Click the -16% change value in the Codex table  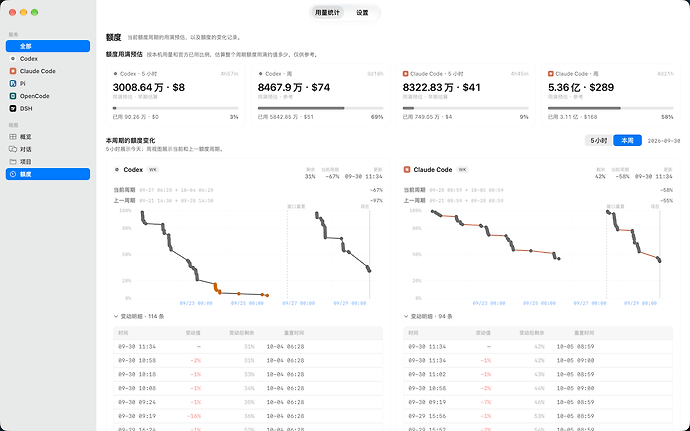pyautogui.click(x=194, y=416)
